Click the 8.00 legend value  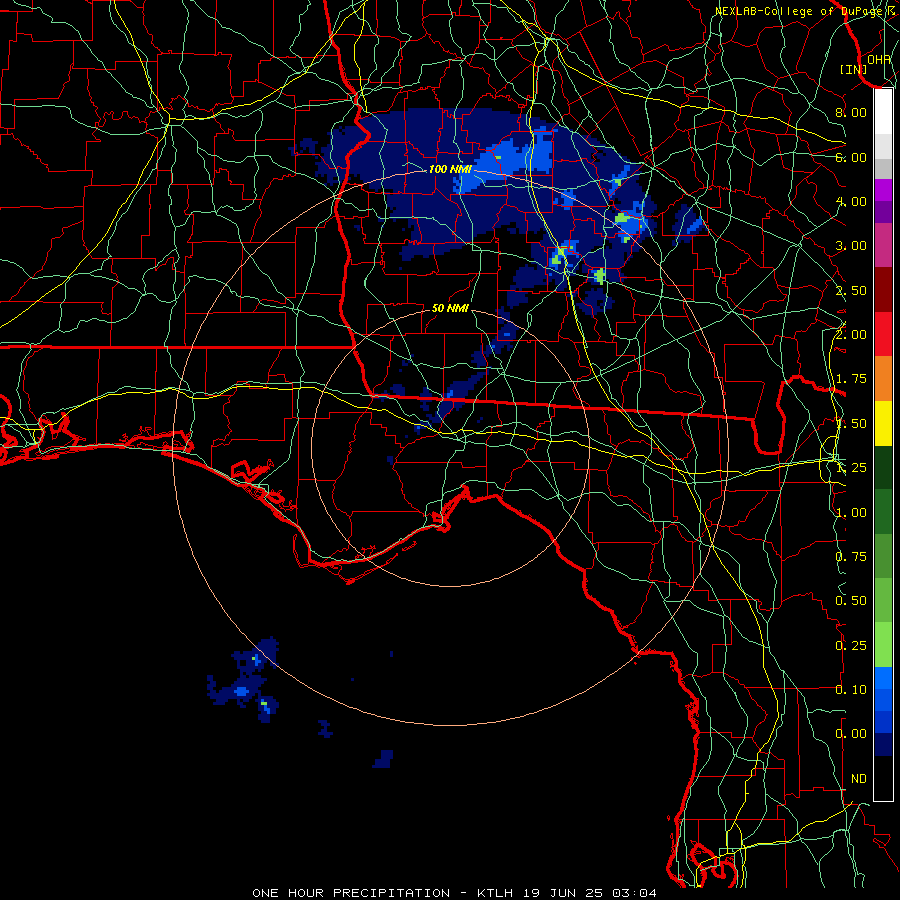851,112
